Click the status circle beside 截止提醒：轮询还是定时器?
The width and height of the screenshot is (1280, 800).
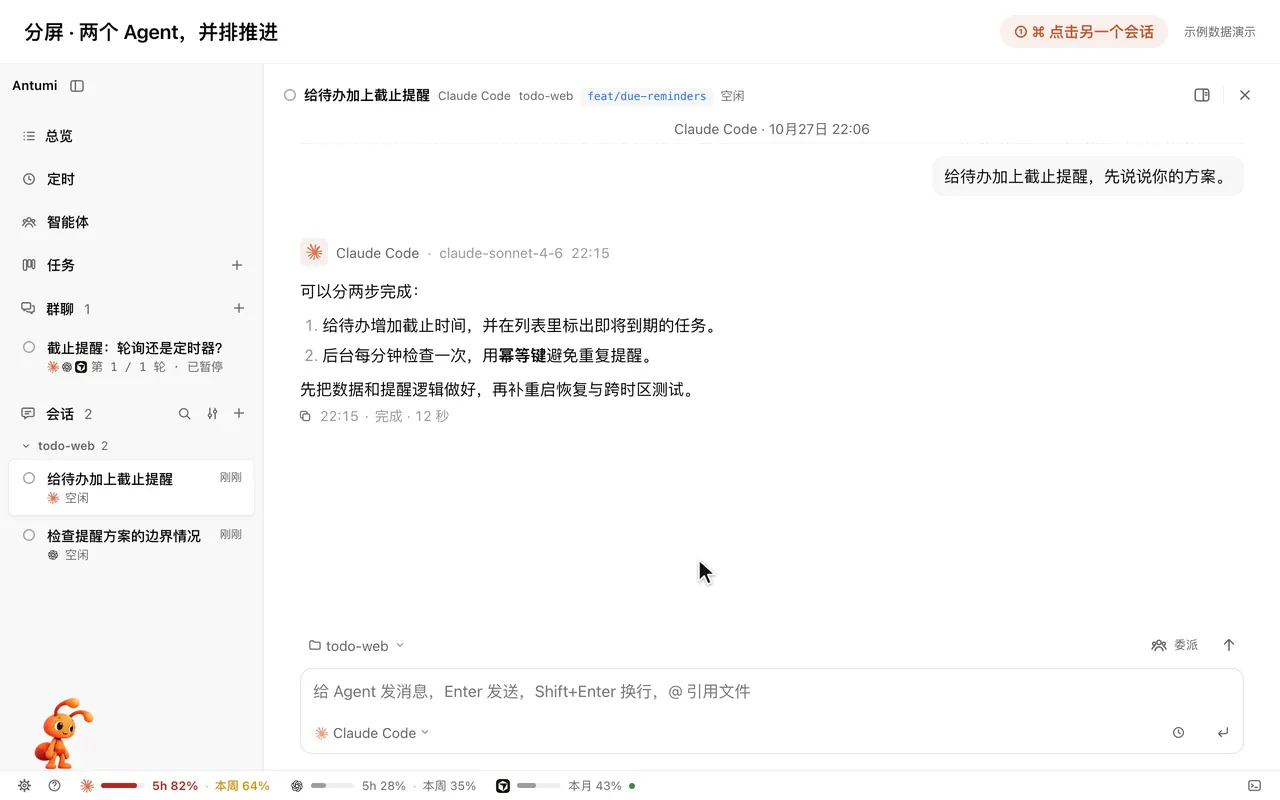[x=29, y=347]
